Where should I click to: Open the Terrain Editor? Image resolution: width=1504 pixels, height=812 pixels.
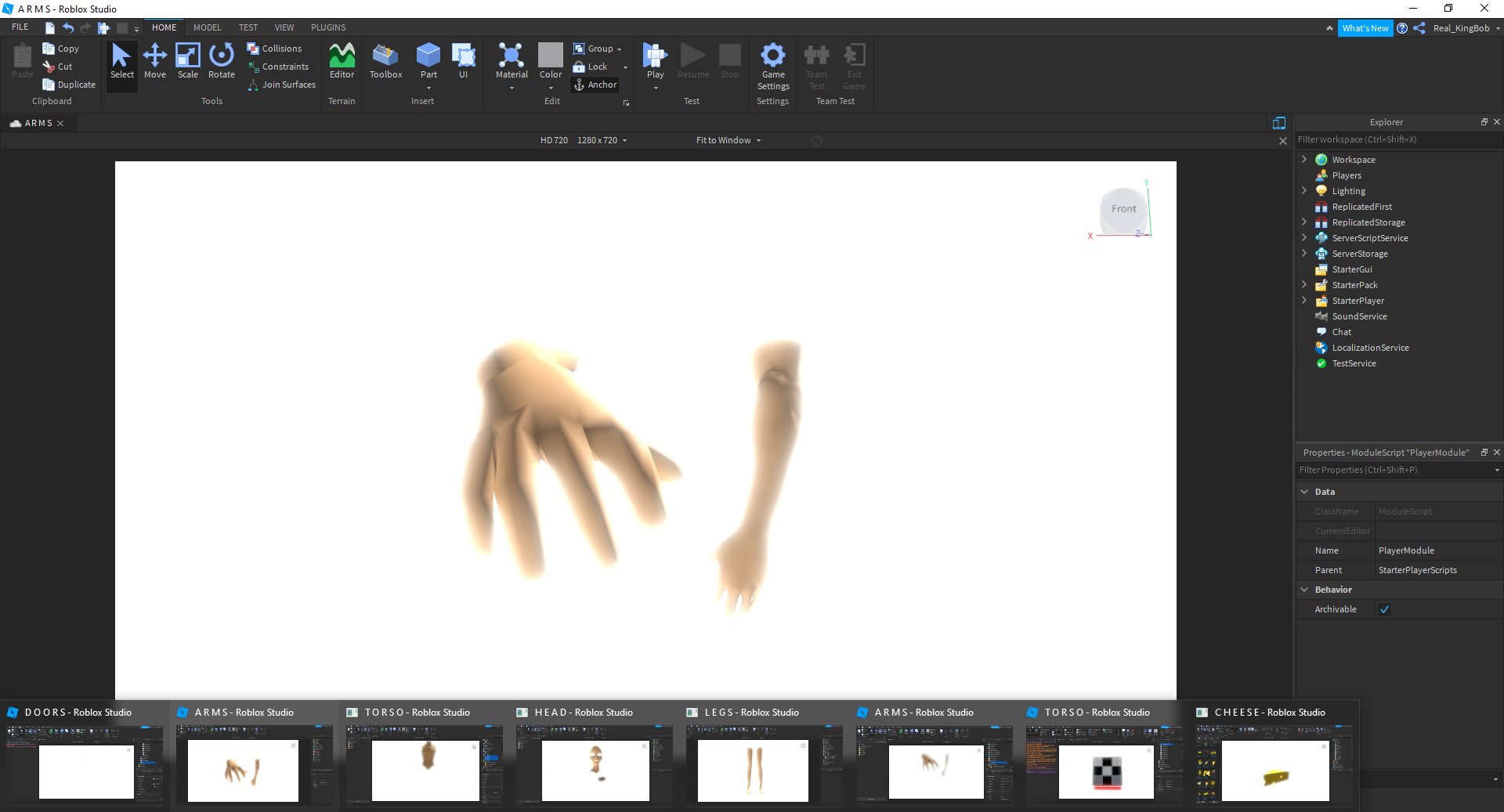click(342, 60)
